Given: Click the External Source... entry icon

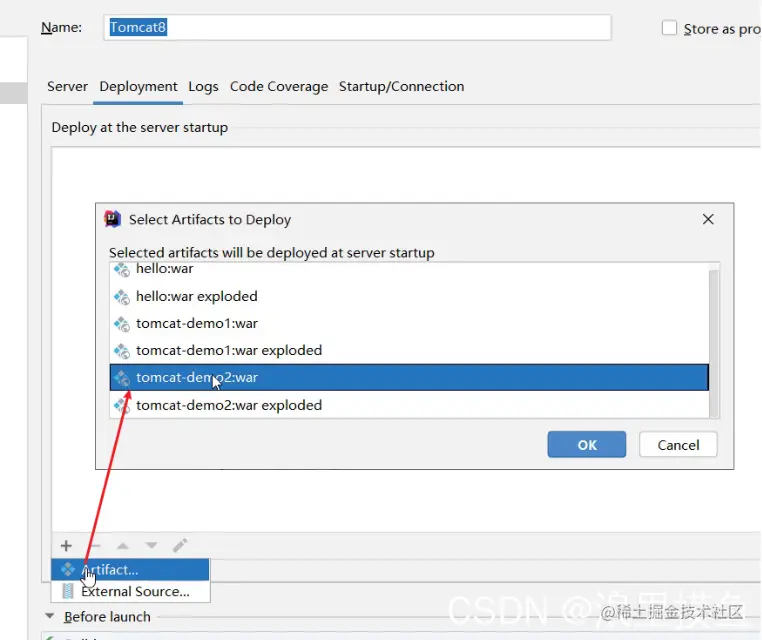Looking at the screenshot, I should (68, 591).
